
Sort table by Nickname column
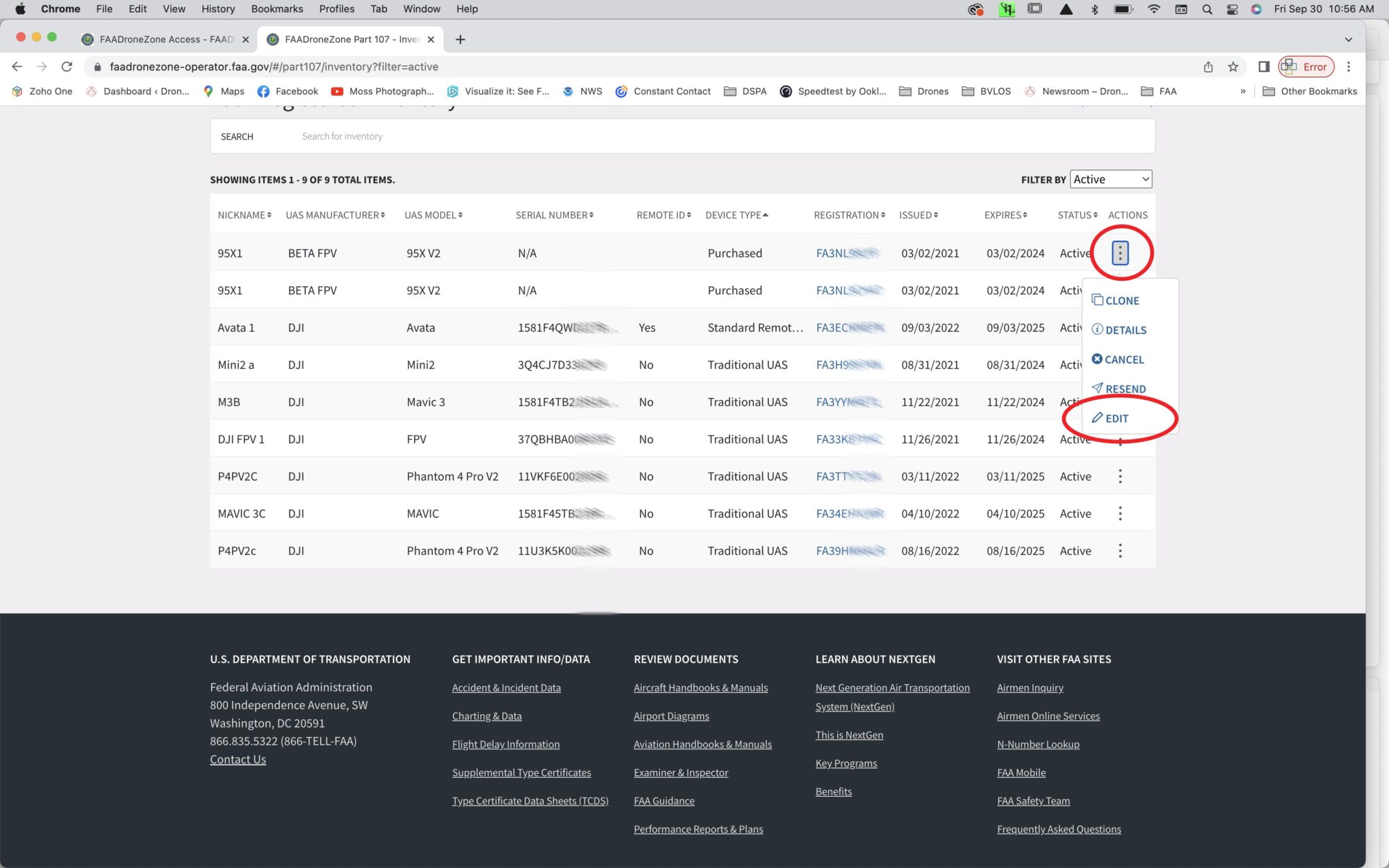coord(244,215)
